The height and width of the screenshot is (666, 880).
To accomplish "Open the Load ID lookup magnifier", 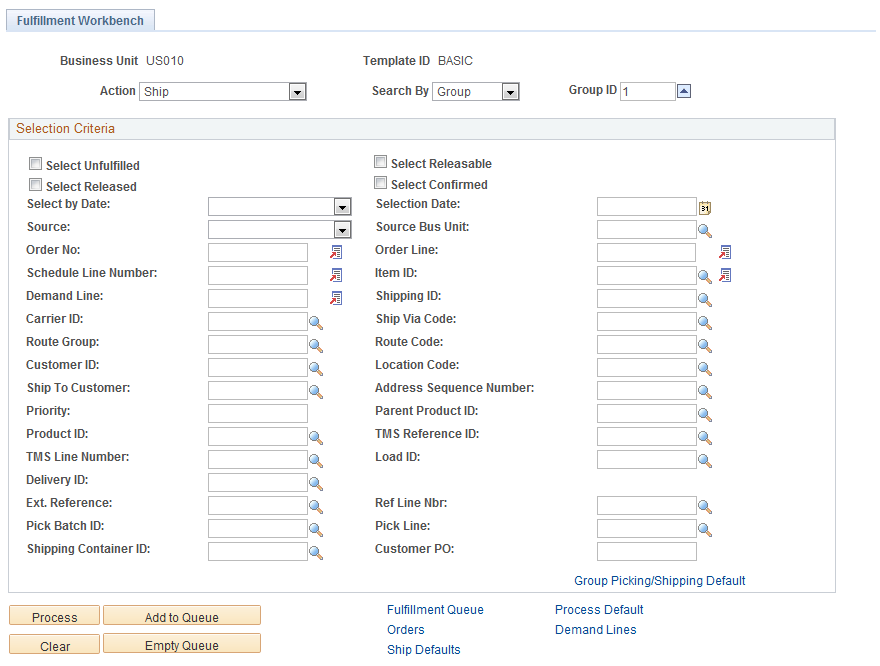I will 705,459.
